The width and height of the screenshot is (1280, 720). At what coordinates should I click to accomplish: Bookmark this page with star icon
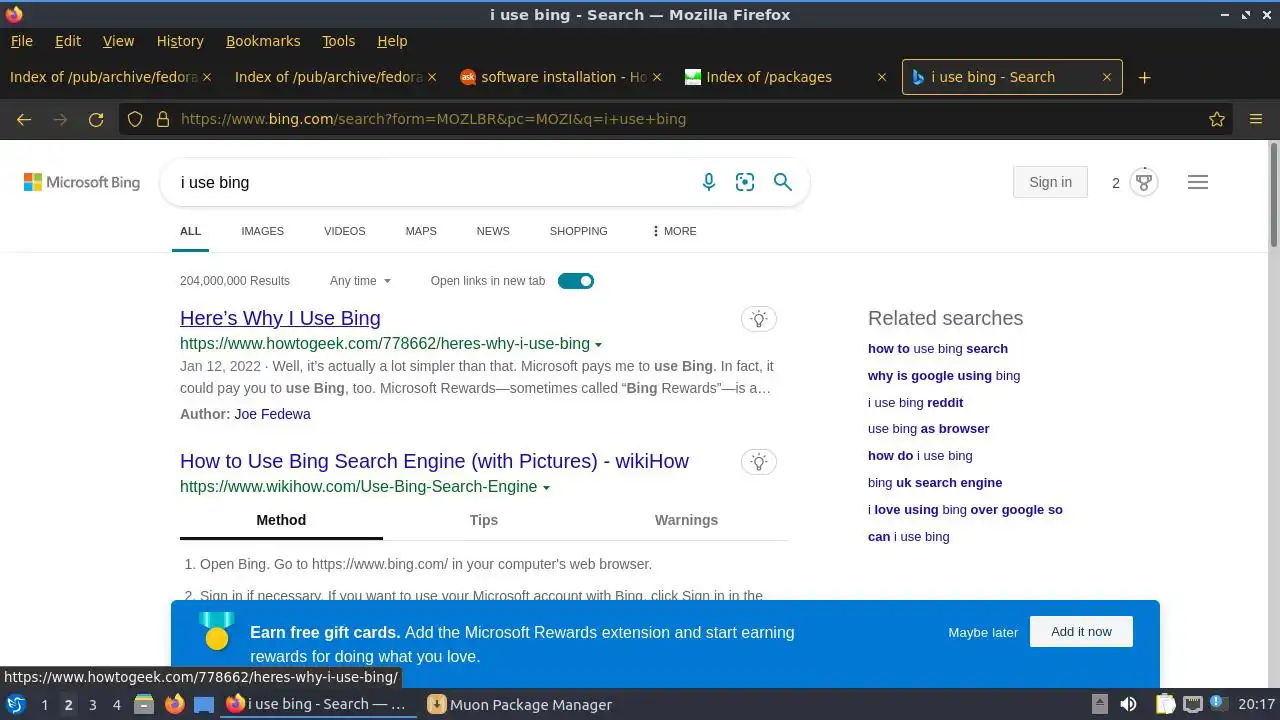[x=1217, y=119]
